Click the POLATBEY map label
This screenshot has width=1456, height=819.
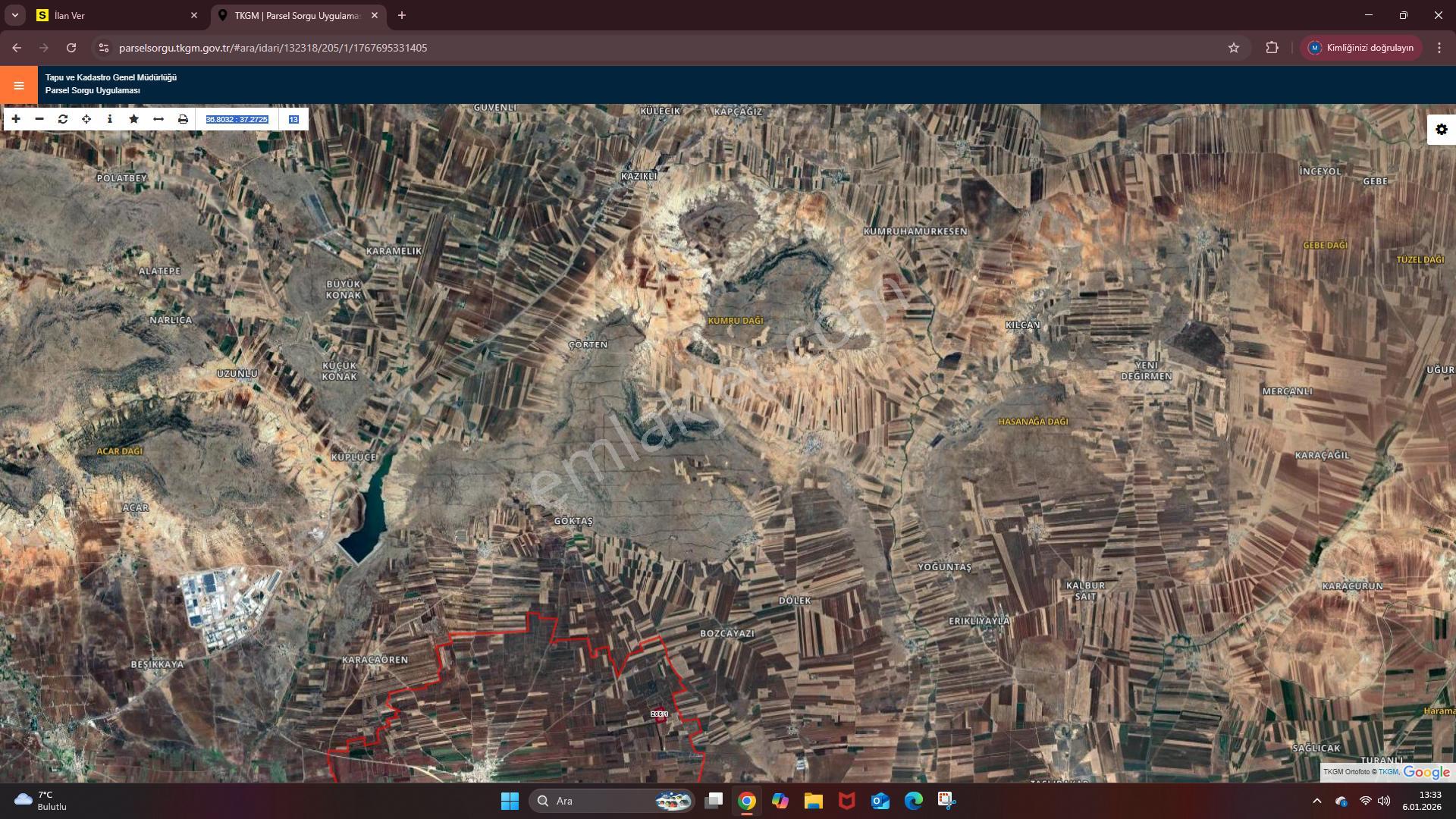pos(122,178)
